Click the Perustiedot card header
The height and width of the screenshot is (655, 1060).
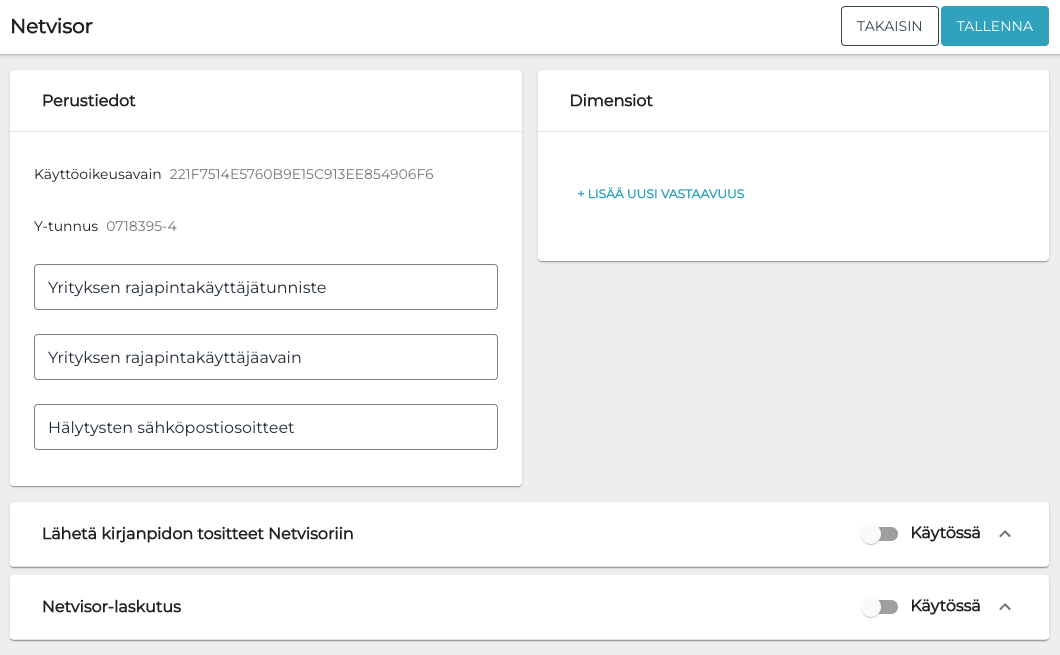pos(89,101)
